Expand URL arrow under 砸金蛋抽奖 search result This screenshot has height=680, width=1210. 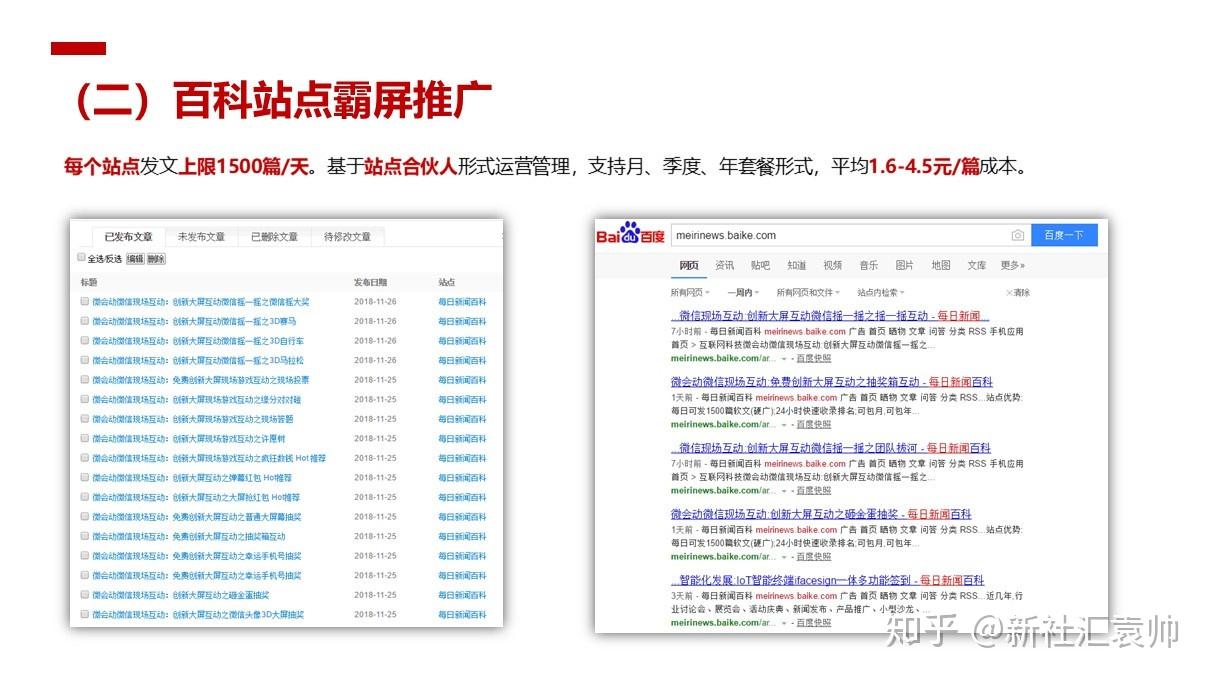[x=784, y=556]
